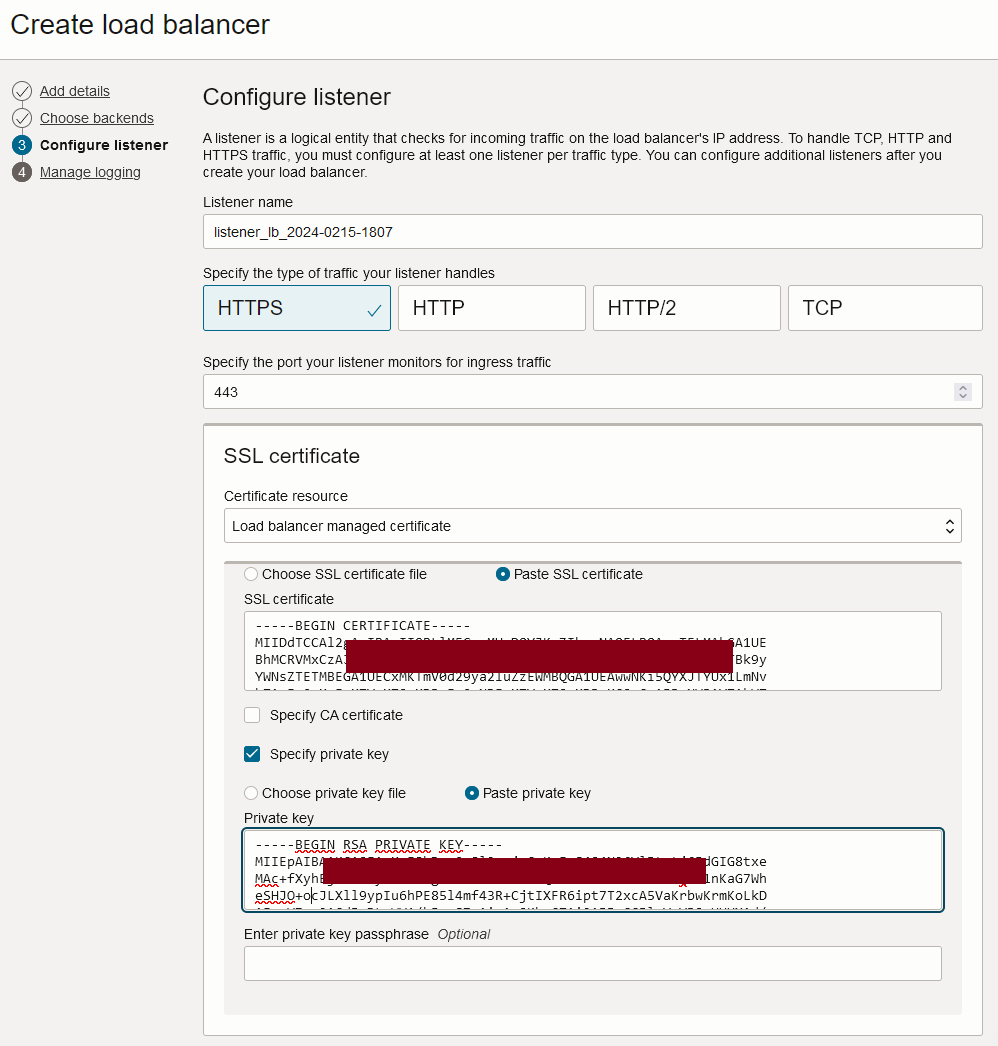The image size is (998, 1046).
Task: Click the port number field showing 443
Action: pos(592,392)
